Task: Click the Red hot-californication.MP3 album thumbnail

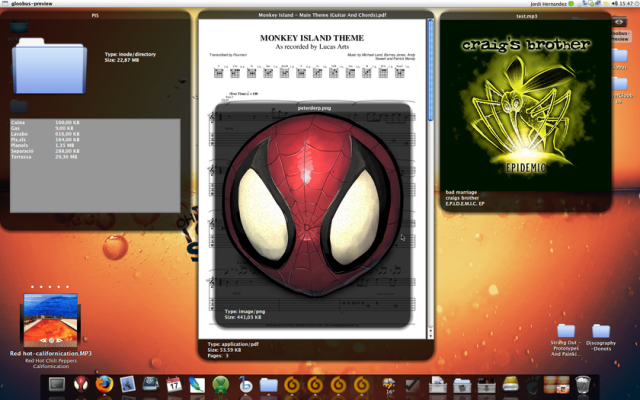Action: tap(51, 320)
